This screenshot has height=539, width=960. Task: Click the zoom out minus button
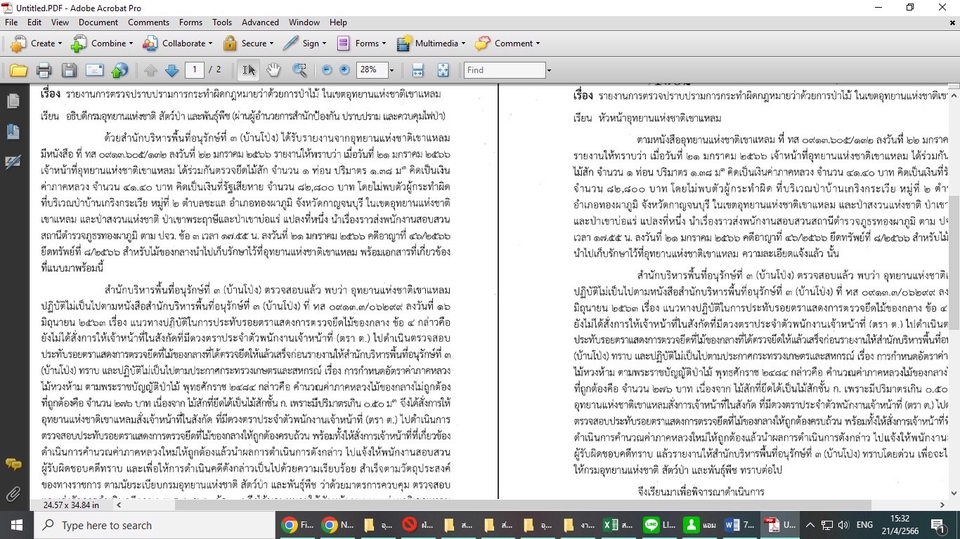click(x=326, y=70)
